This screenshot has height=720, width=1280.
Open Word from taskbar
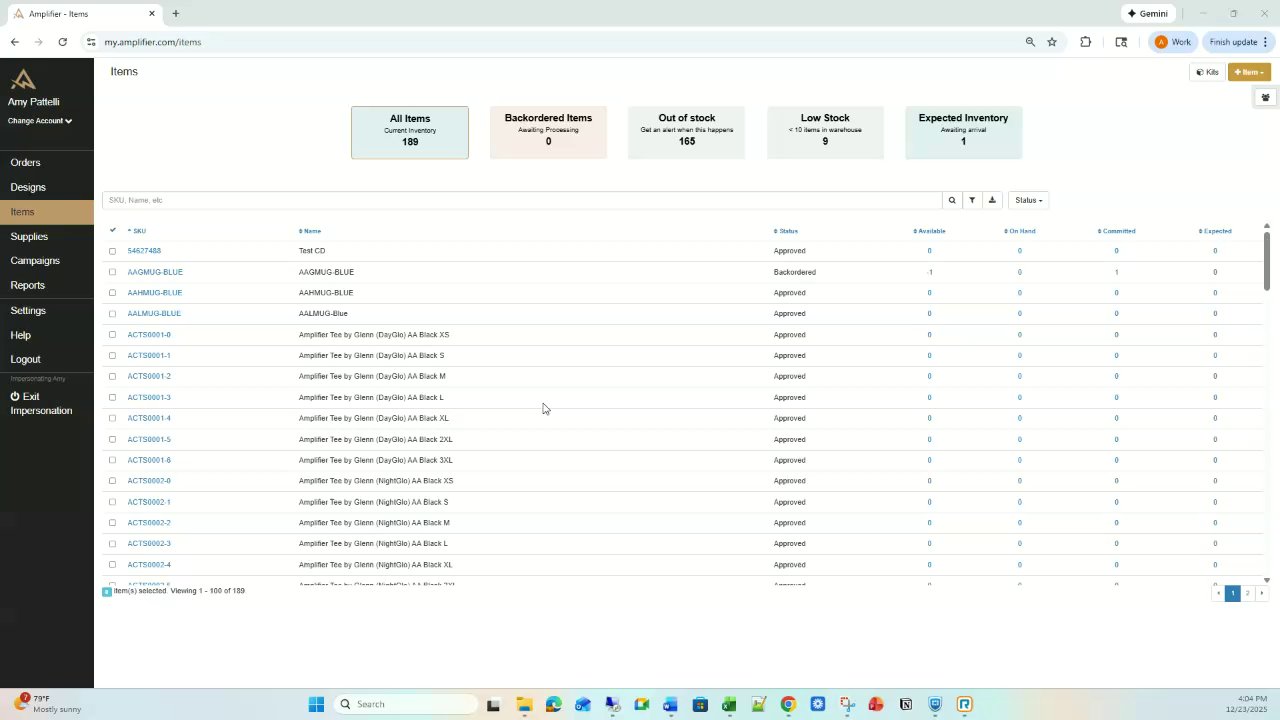tap(670, 704)
